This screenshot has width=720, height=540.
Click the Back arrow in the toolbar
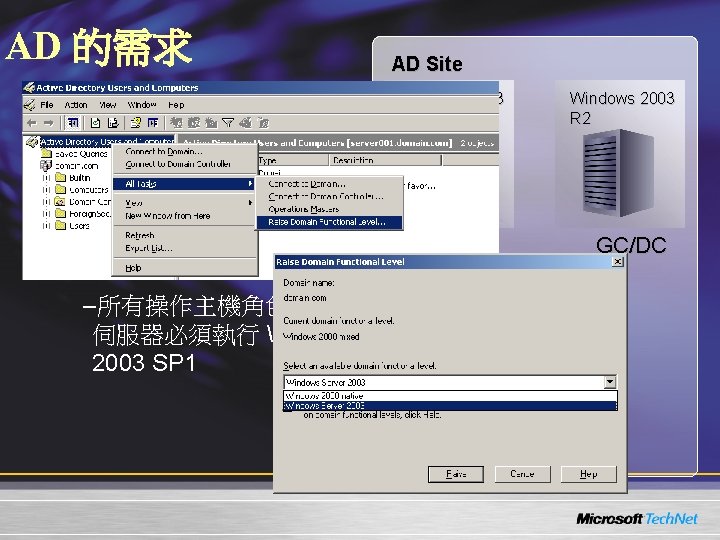point(32,123)
